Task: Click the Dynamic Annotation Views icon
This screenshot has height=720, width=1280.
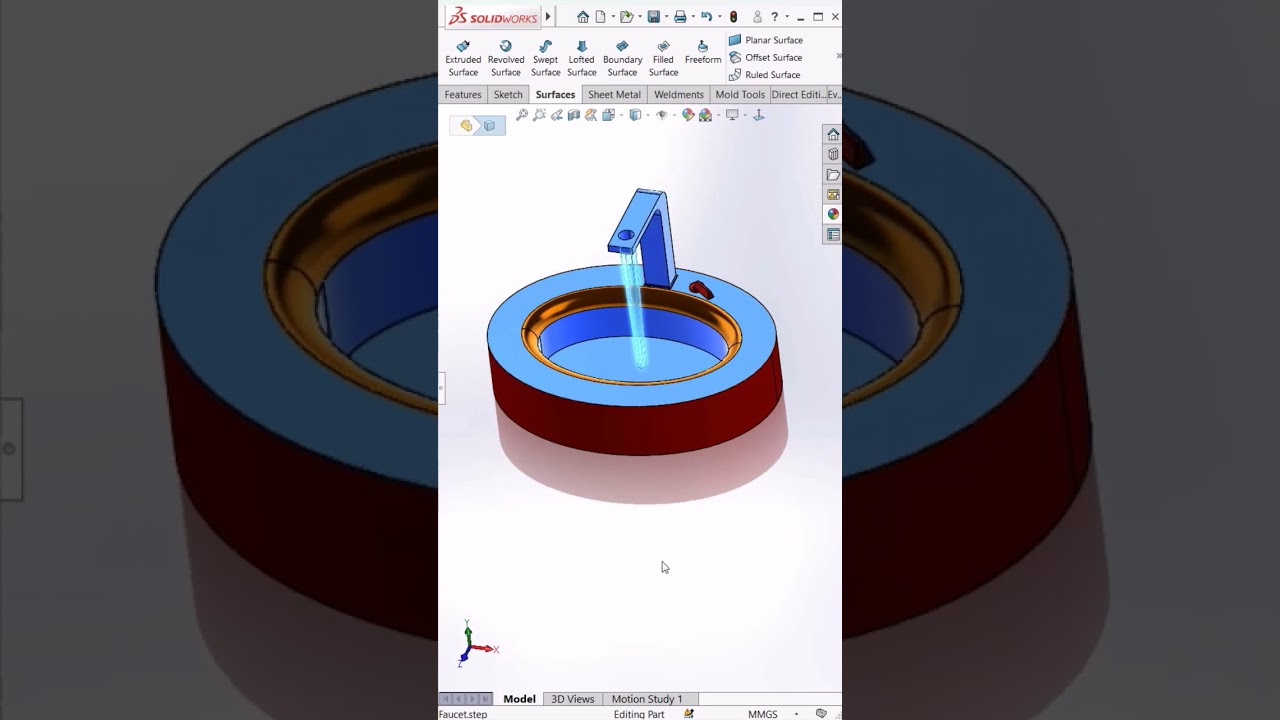Action: click(591, 115)
